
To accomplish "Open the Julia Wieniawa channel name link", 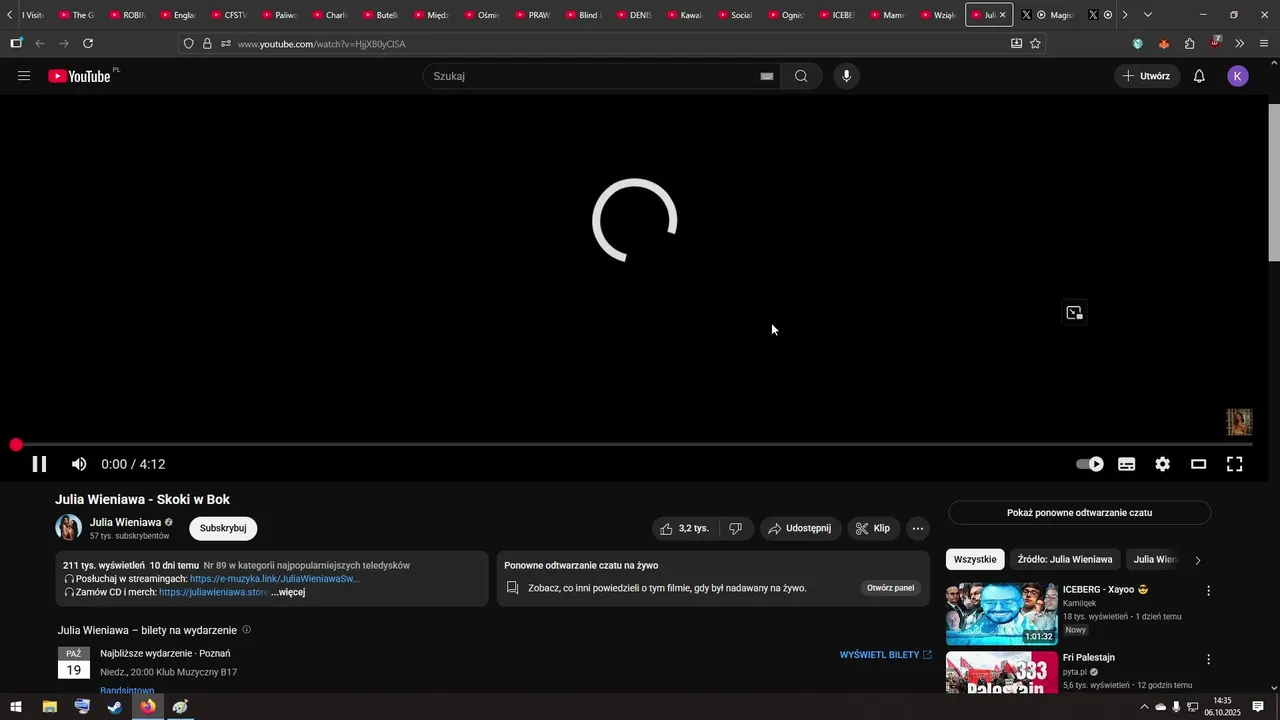I will pos(125,522).
